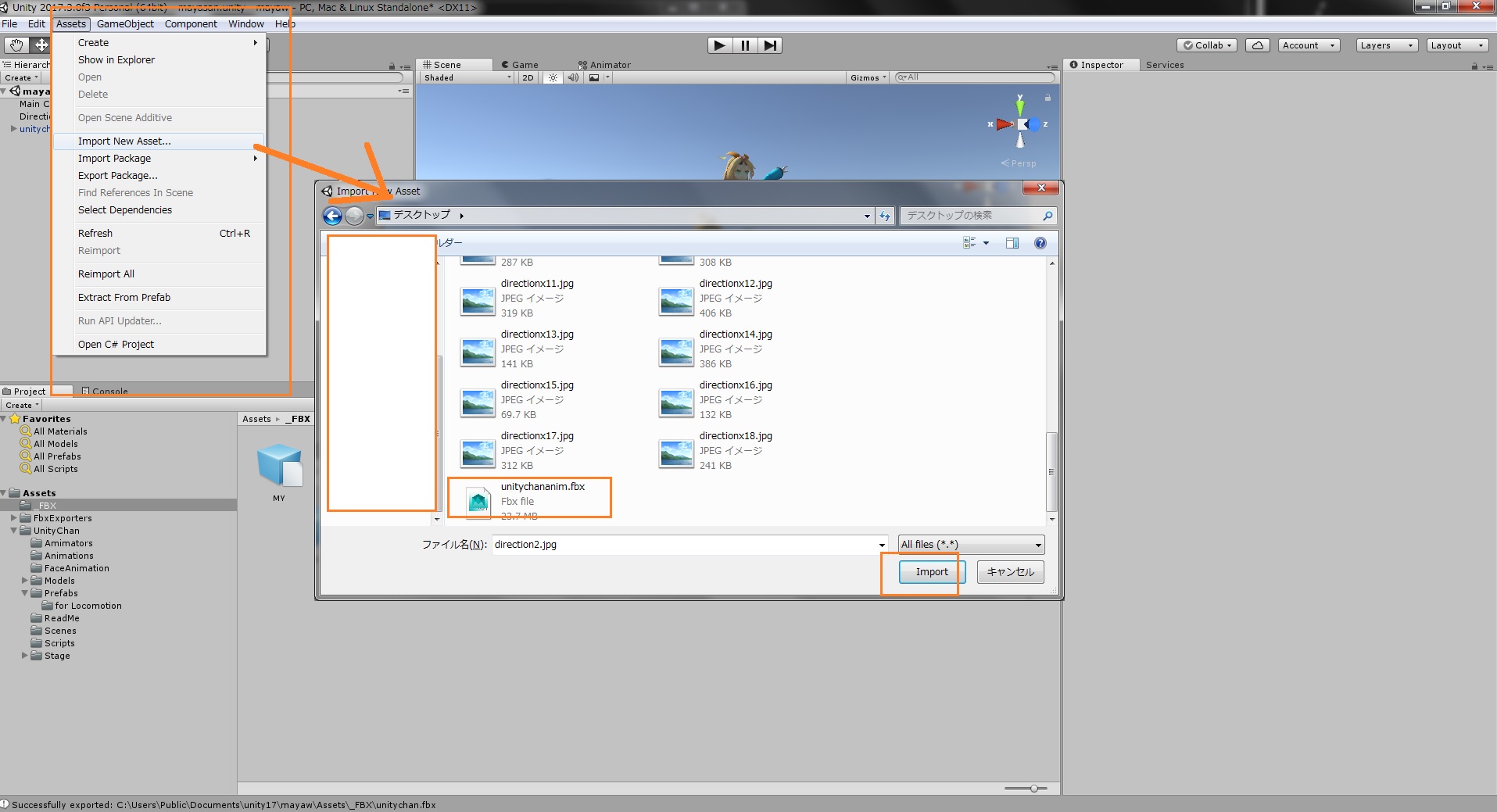Select the Hand tool in Unity toolbar
Image resolution: width=1497 pixels, height=812 pixels.
pyautogui.click(x=16, y=45)
